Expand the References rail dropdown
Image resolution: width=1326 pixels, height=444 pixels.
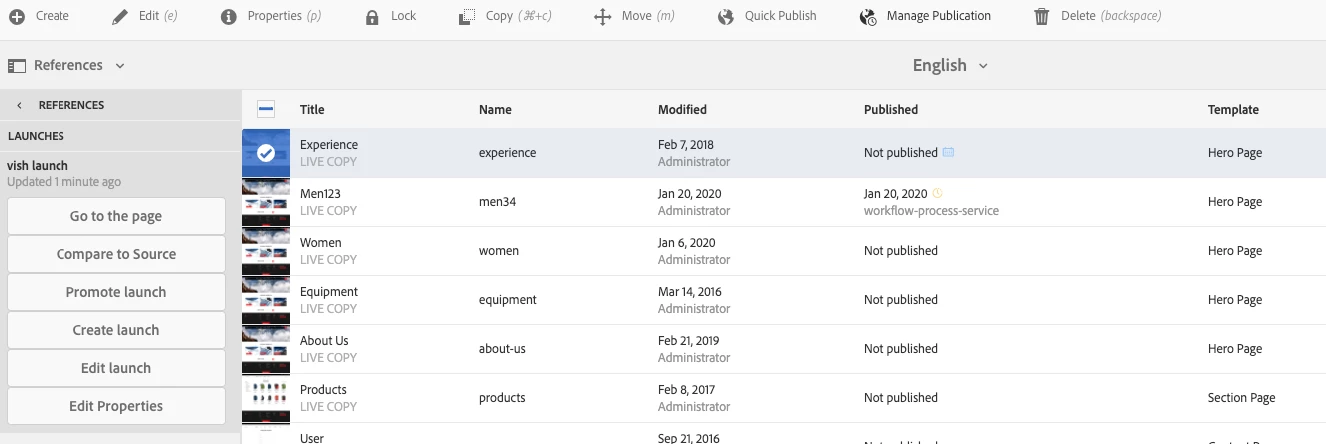(68, 65)
